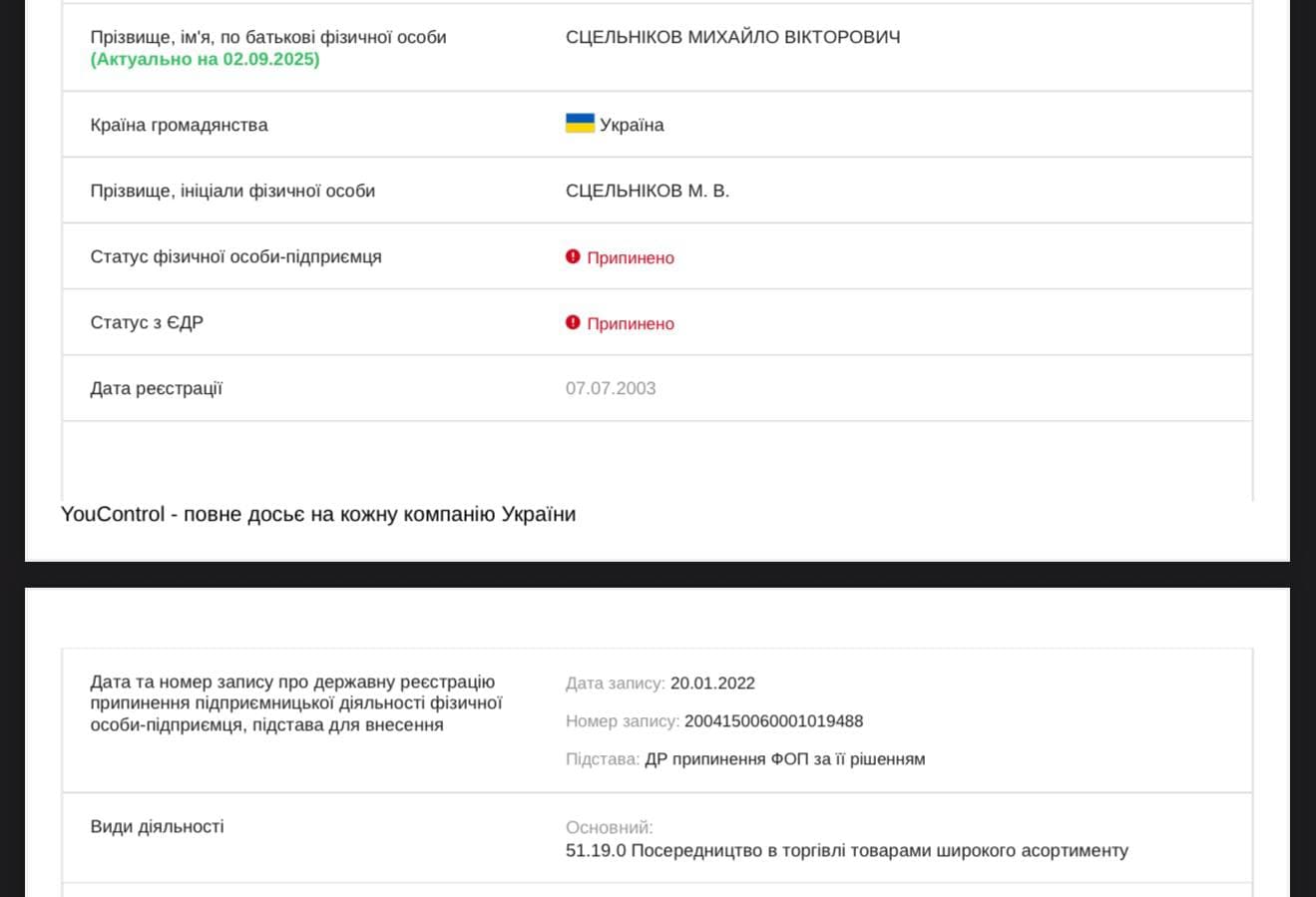Click the initials value СЦЕЛЬНІКОВ М. В.

(x=647, y=191)
